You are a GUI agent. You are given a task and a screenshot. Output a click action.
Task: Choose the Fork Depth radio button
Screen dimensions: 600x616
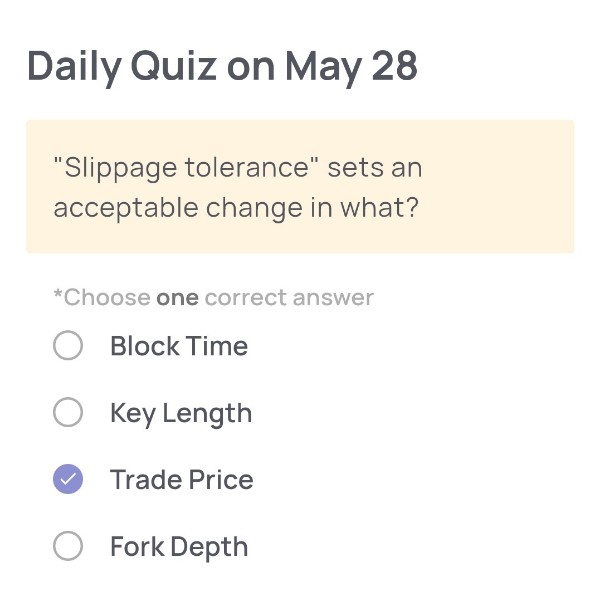pos(68,547)
